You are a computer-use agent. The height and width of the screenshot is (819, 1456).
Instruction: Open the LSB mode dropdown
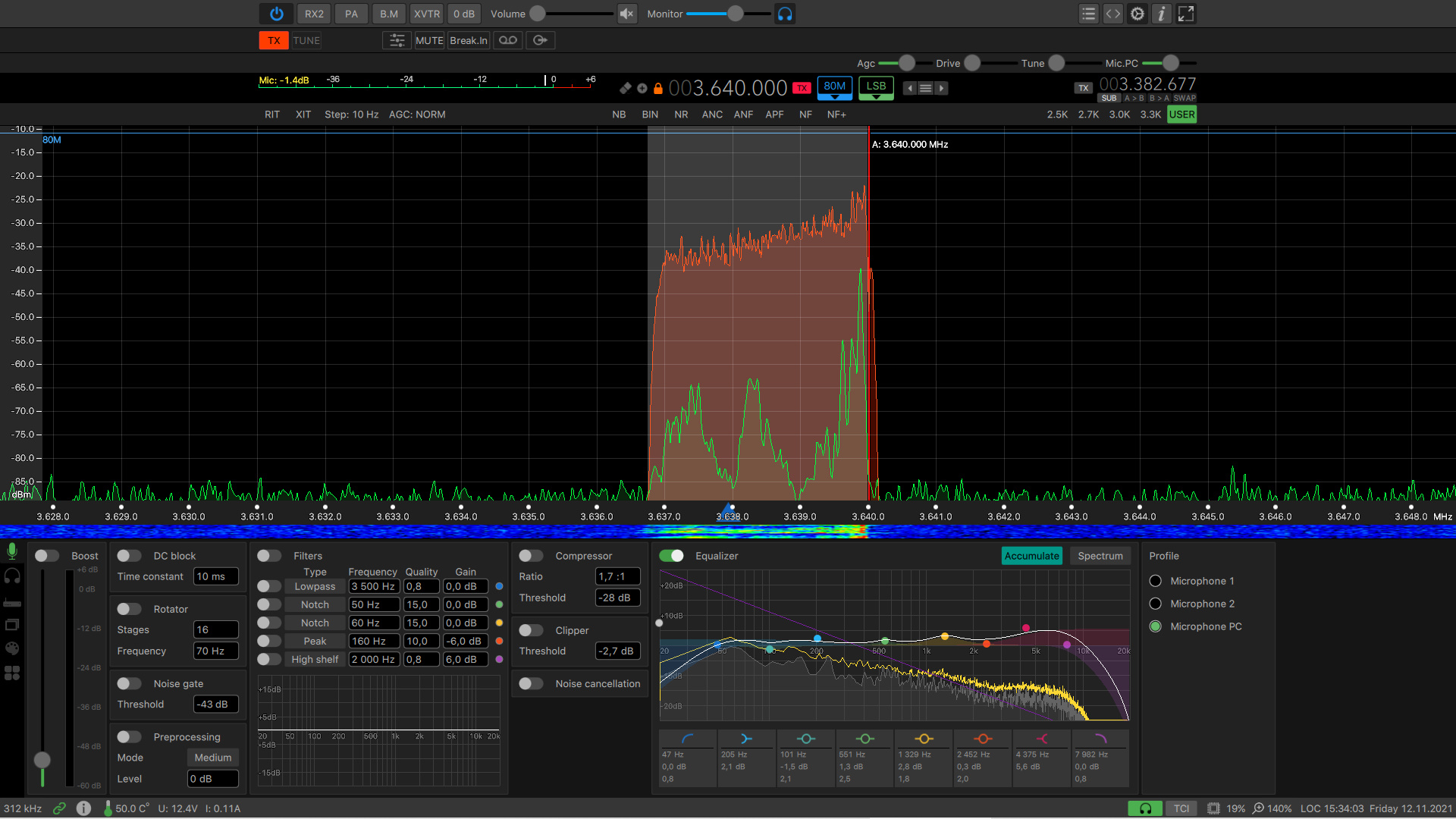[876, 88]
